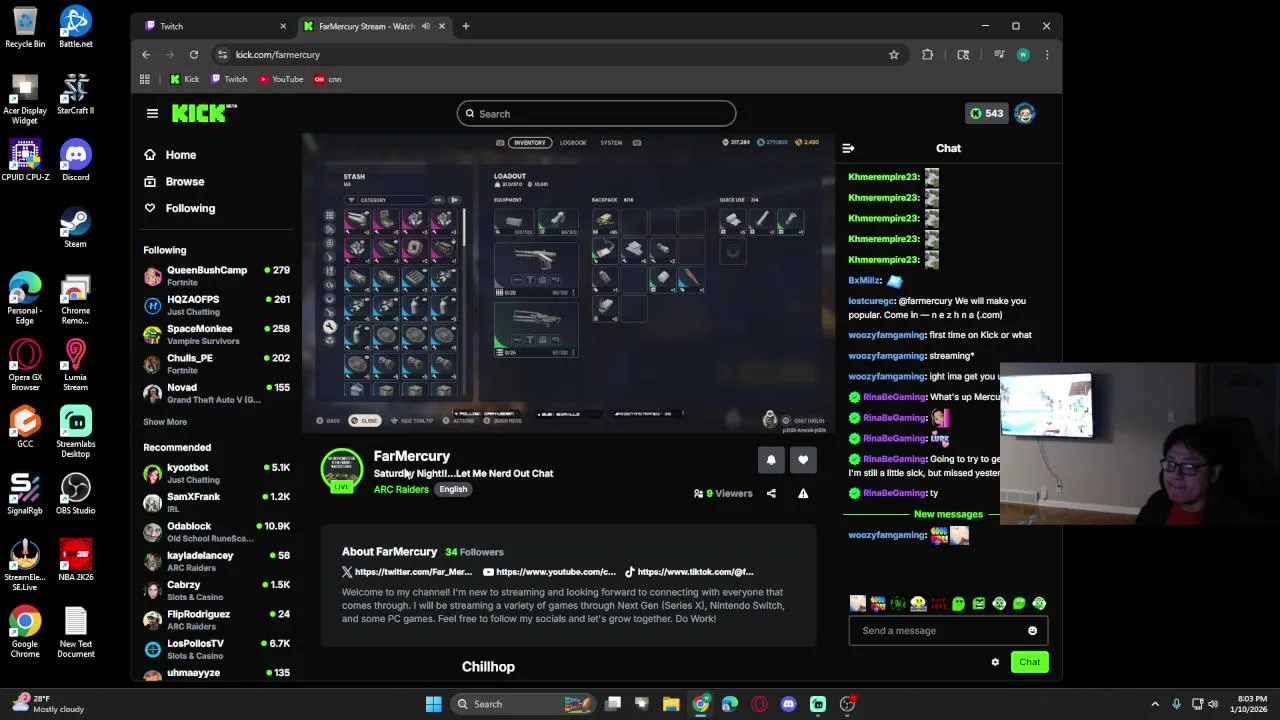This screenshot has height=720, width=1280.
Task: Open File Explorer from taskbar
Action: tap(671, 704)
